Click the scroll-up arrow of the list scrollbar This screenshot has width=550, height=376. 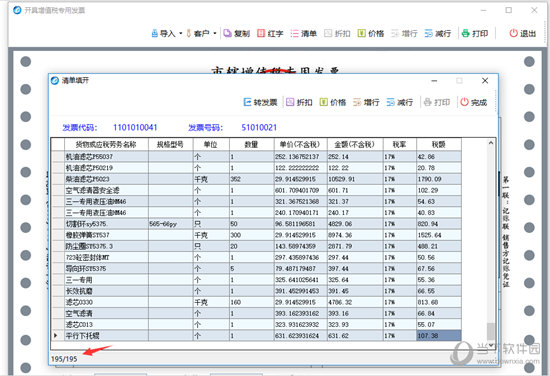pyautogui.click(x=491, y=143)
